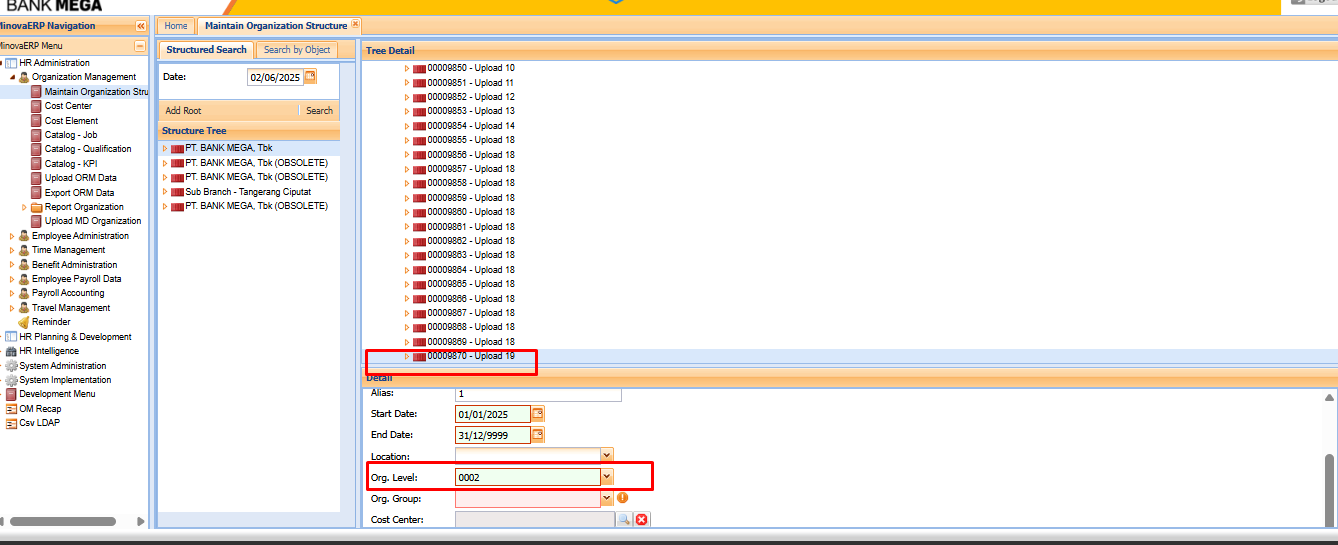
Task: Click the Catalog - Job menu icon
Action: (x=36, y=134)
